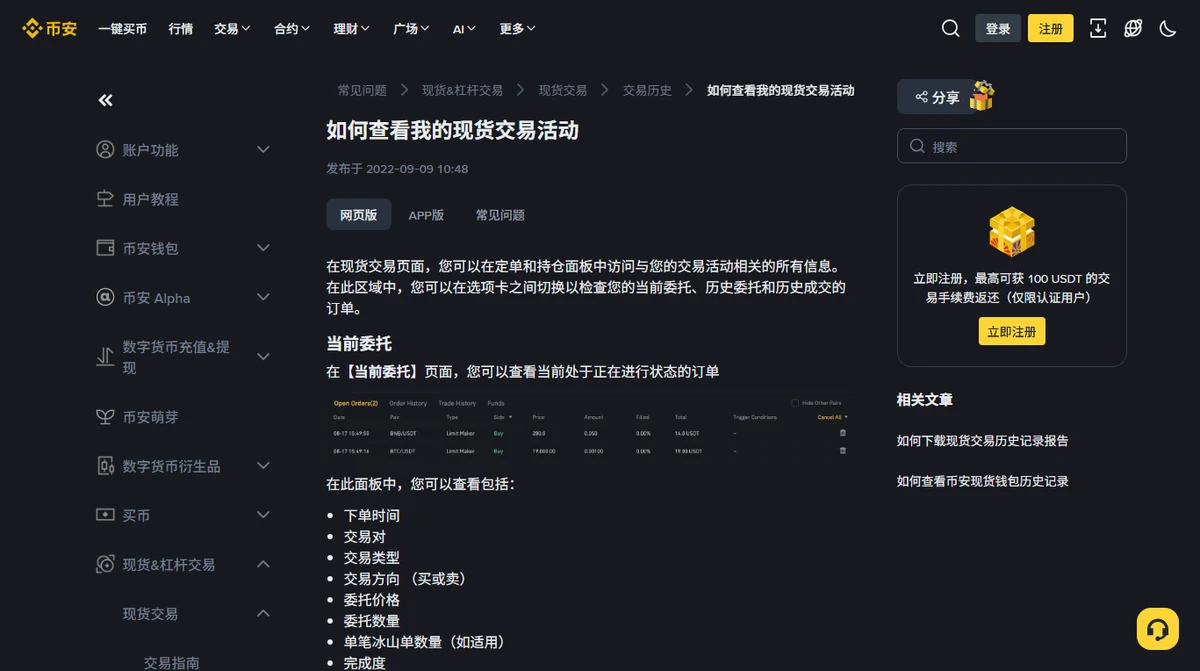This screenshot has height=671, width=1200.
Task: Click the 币安钱包 wallet icon
Action: pyautogui.click(x=105, y=248)
